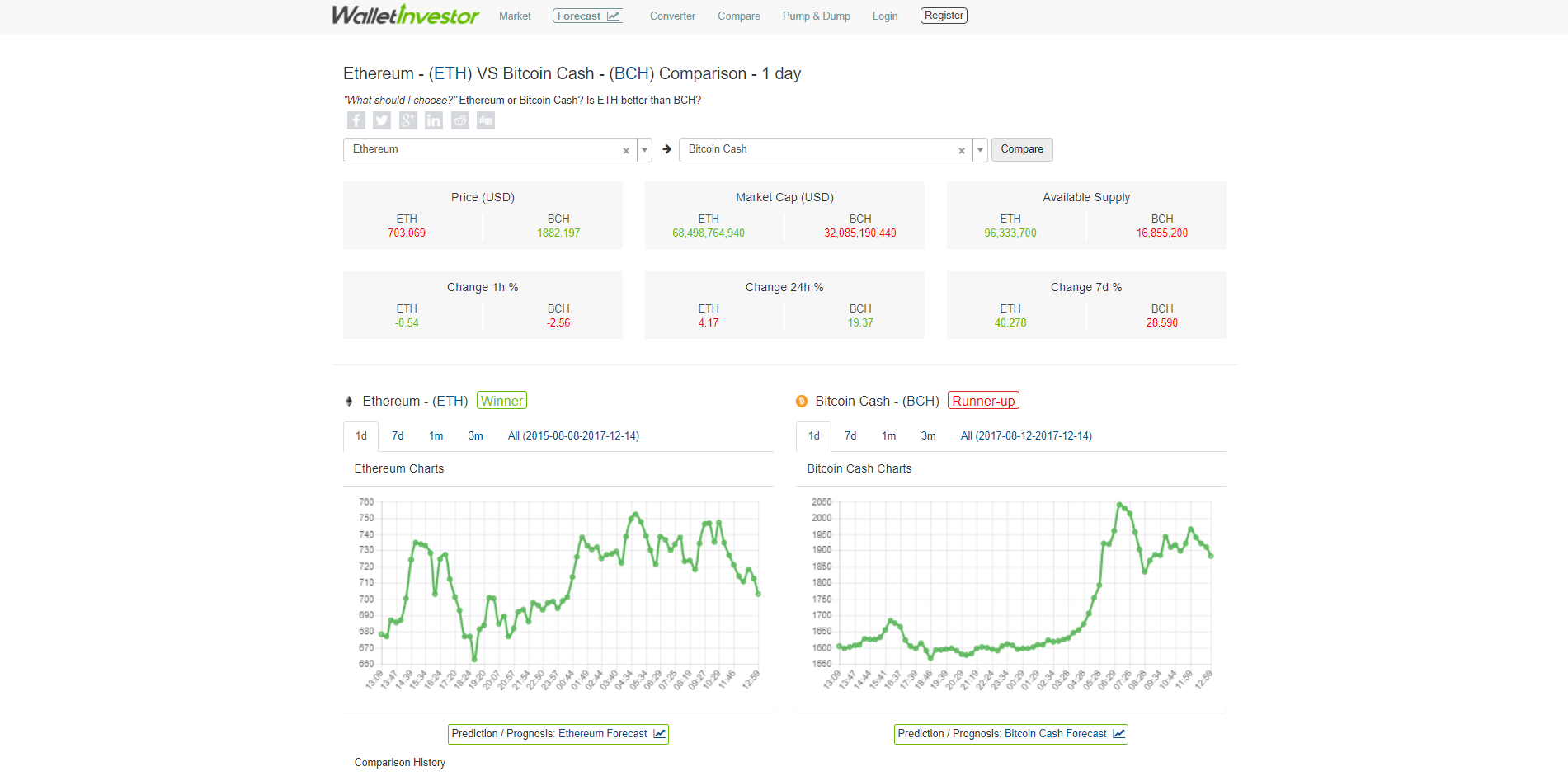The width and height of the screenshot is (1568, 776).
Task: Open the Ethereum coin dropdown arrow
Action: pyautogui.click(x=645, y=150)
